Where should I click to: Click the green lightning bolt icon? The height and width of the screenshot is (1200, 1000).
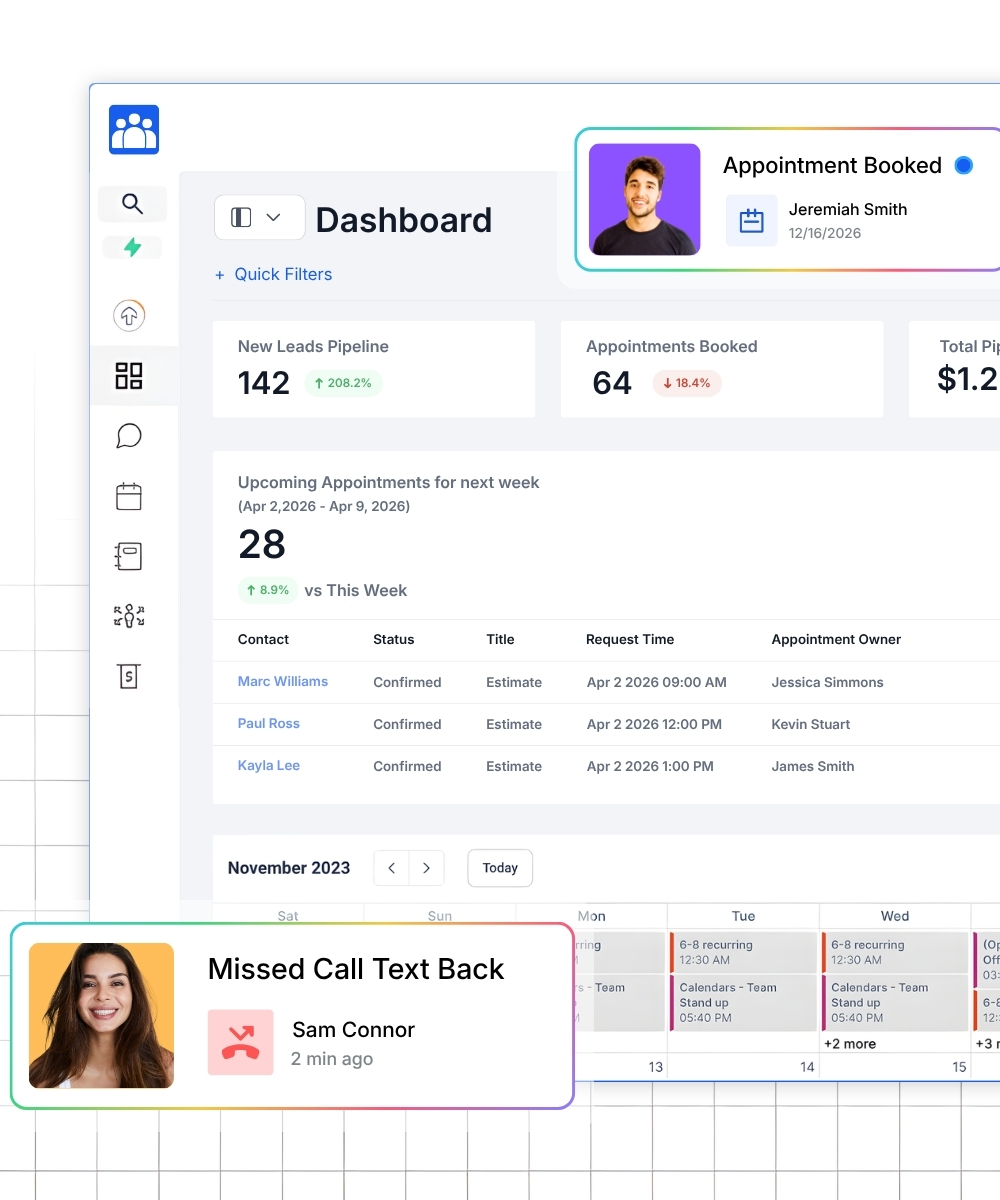tap(132, 247)
